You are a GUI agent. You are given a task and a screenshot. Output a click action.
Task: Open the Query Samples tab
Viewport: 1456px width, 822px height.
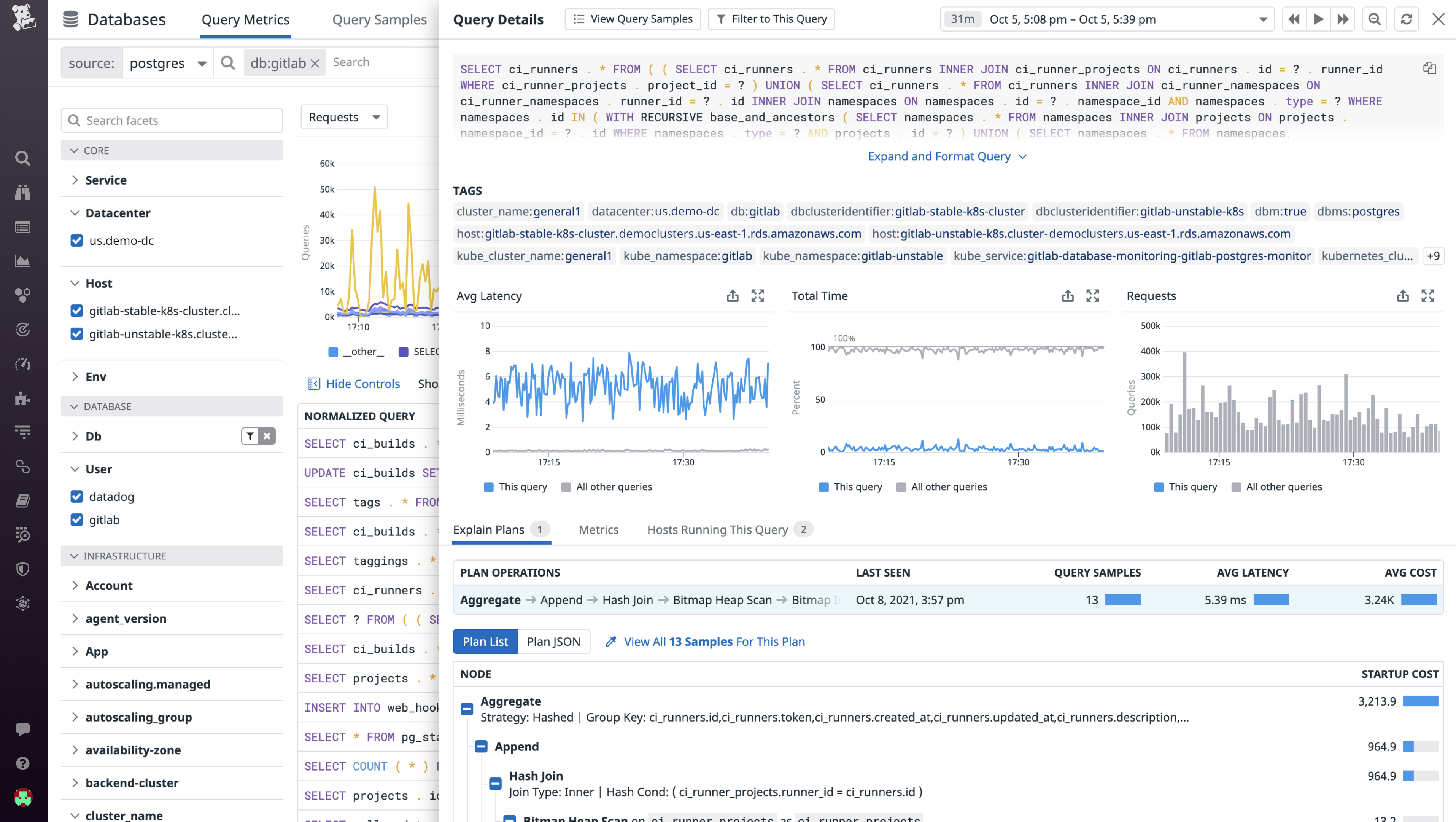379,19
